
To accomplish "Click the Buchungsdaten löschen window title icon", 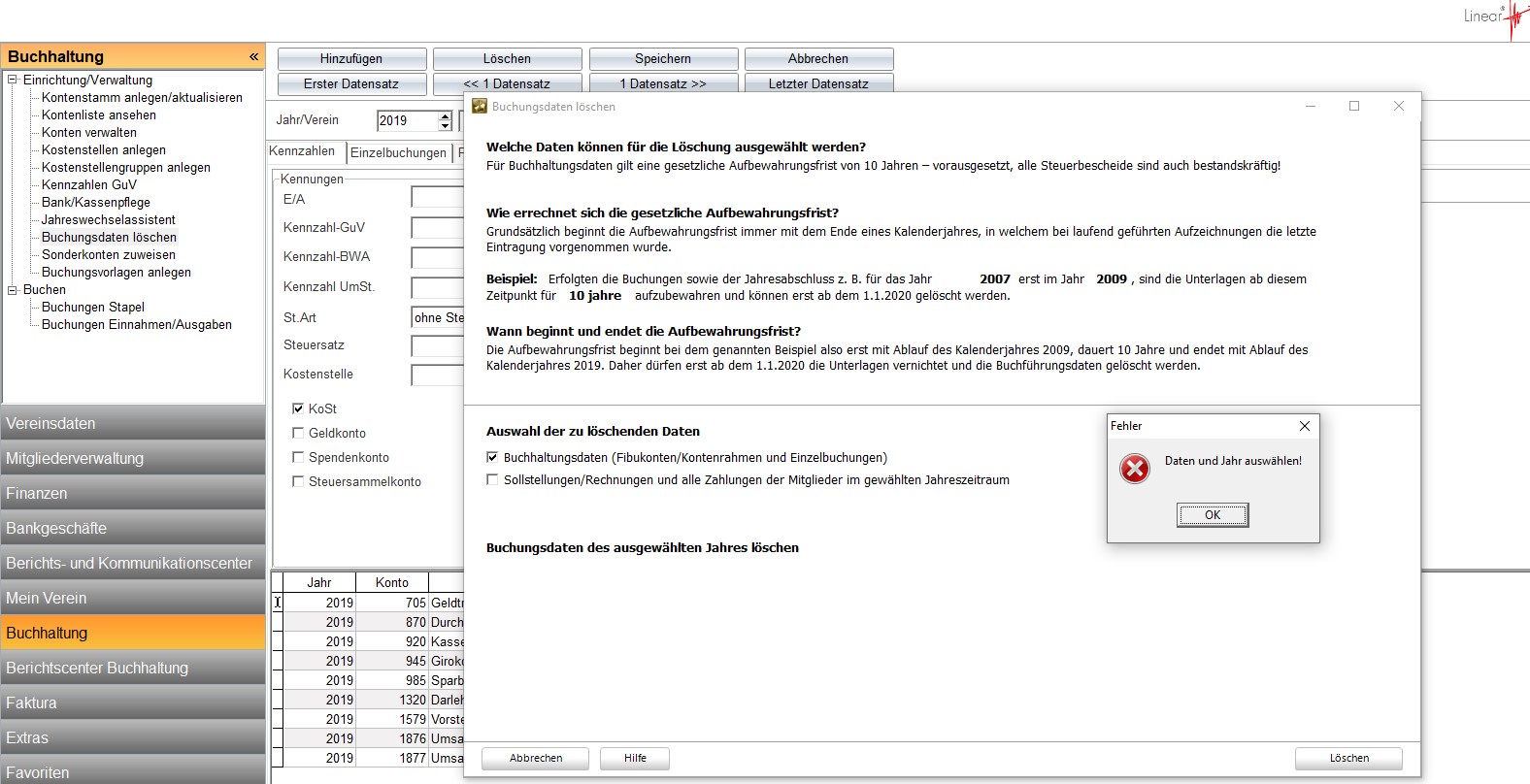I will coord(480,107).
